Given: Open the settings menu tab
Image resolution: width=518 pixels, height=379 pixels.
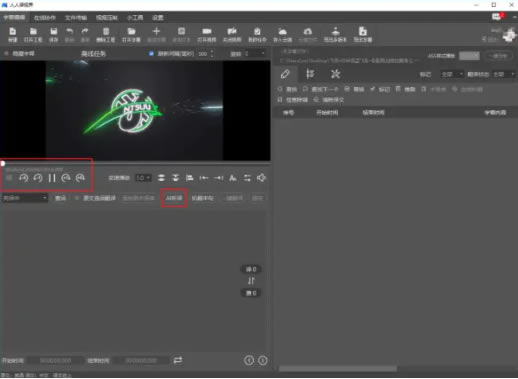Looking at the screenshot, I should pos(158,18).
